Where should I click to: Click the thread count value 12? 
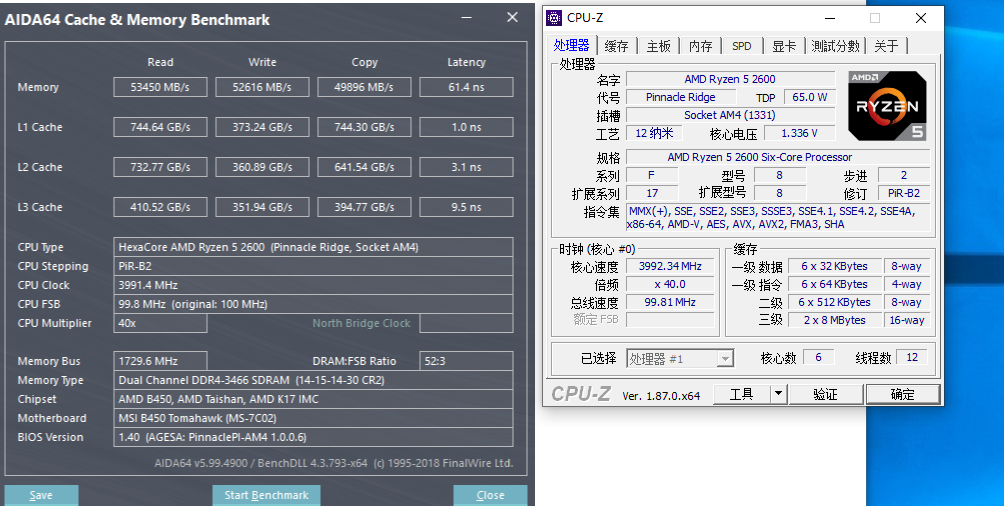912,357
